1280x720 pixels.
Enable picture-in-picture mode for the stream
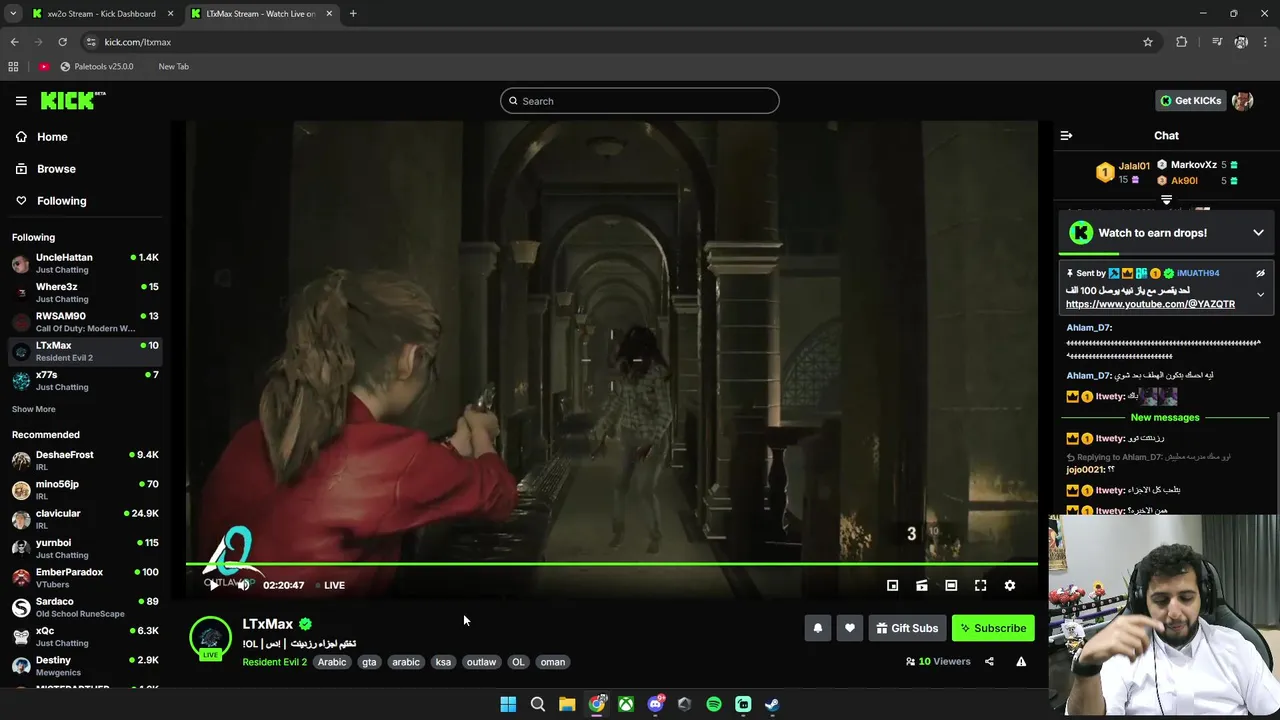coord(893,585)
